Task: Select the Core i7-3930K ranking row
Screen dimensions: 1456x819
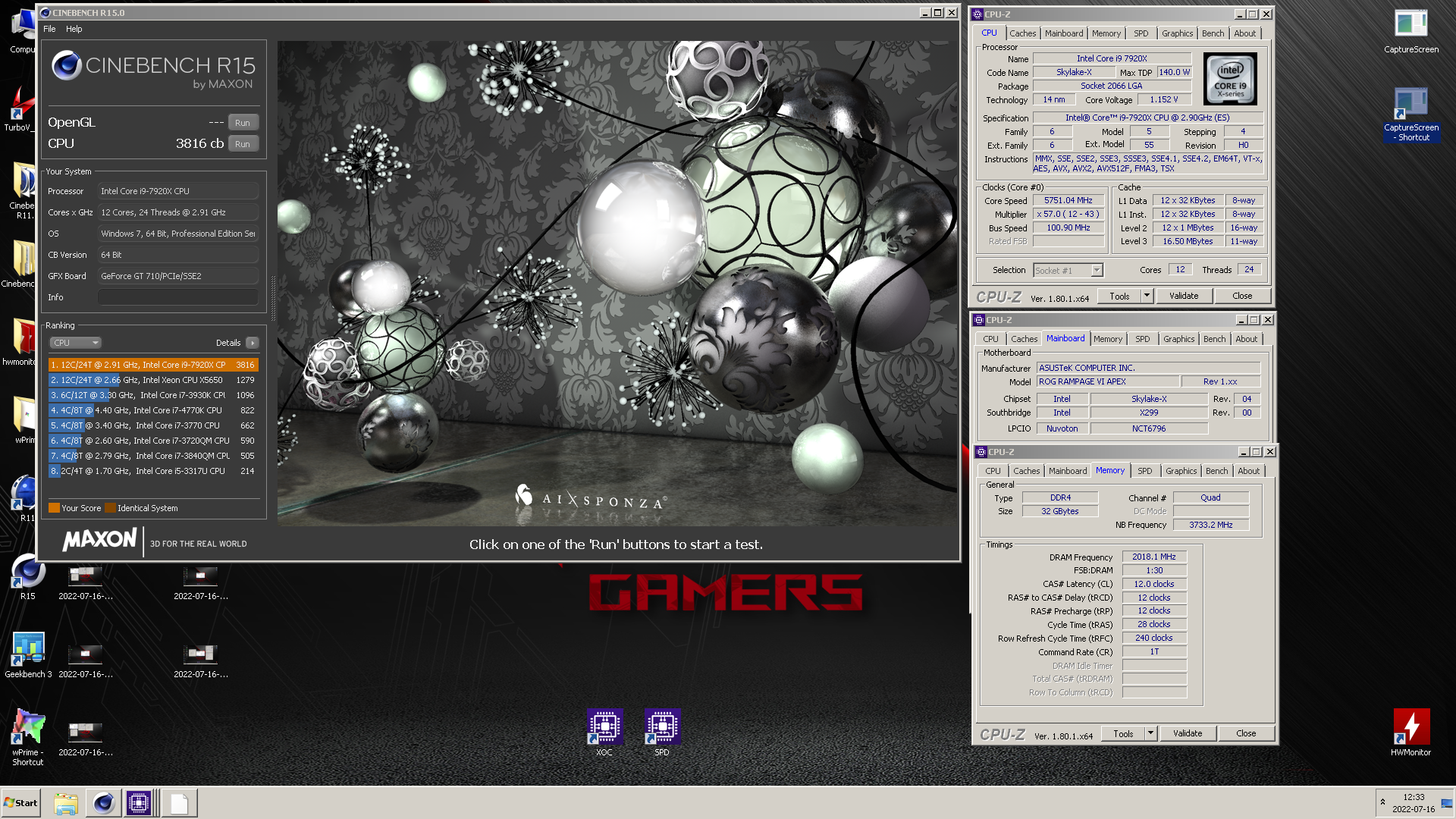Action: pos(153,395)
